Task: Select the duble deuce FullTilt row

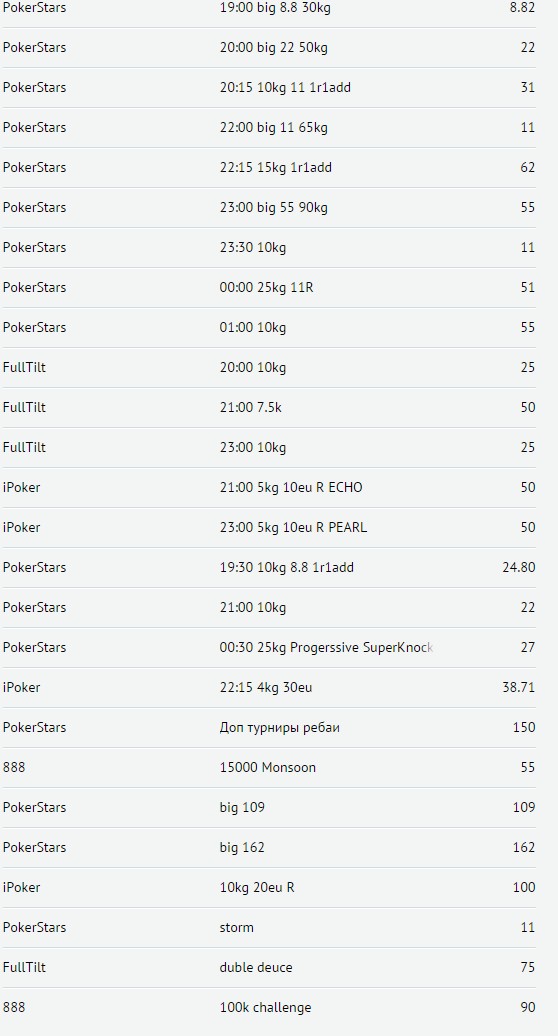Action: pyautogui.click(x=268, y=967)
